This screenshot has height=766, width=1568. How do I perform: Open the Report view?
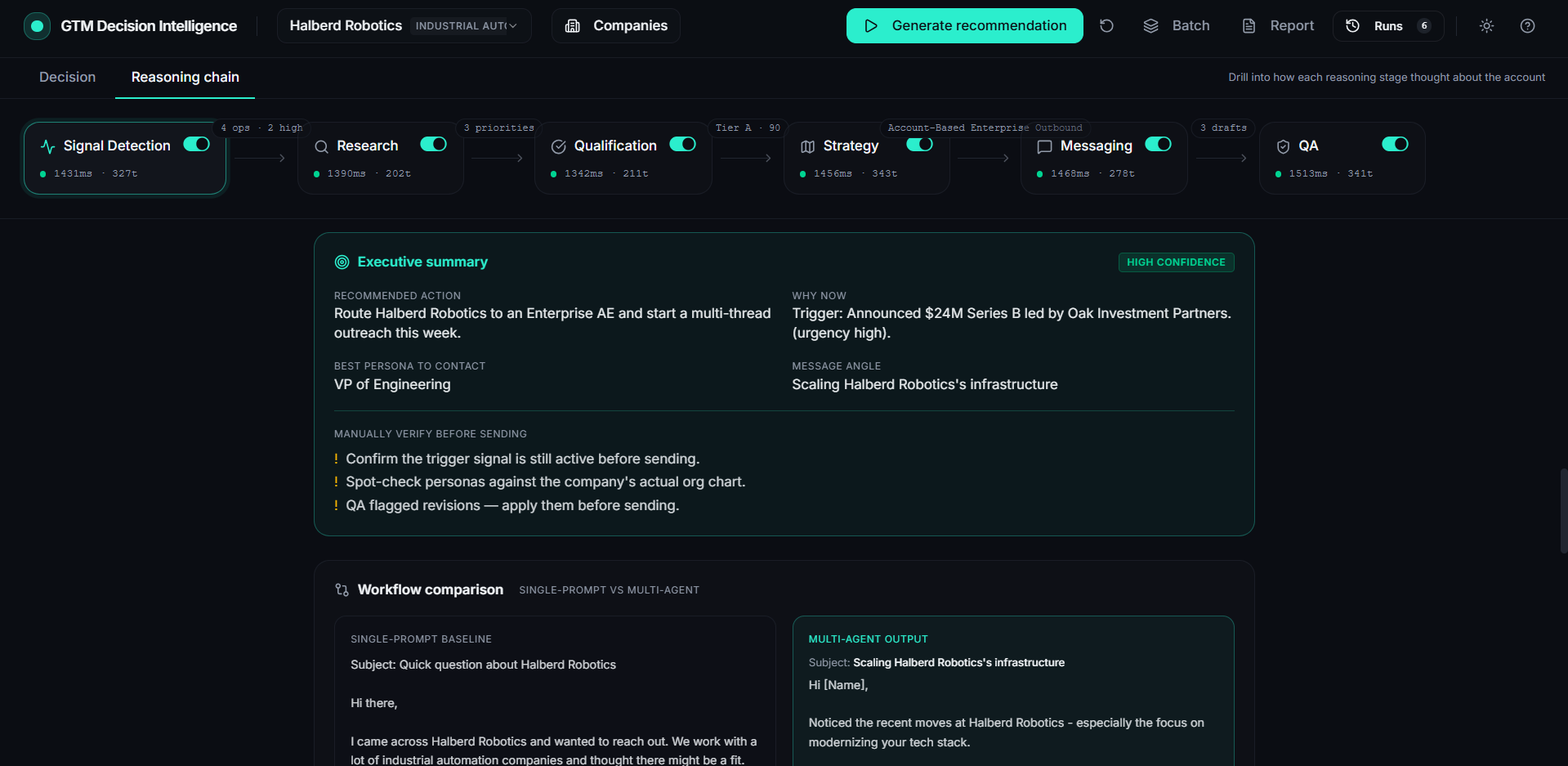(x=1278, y=26)
